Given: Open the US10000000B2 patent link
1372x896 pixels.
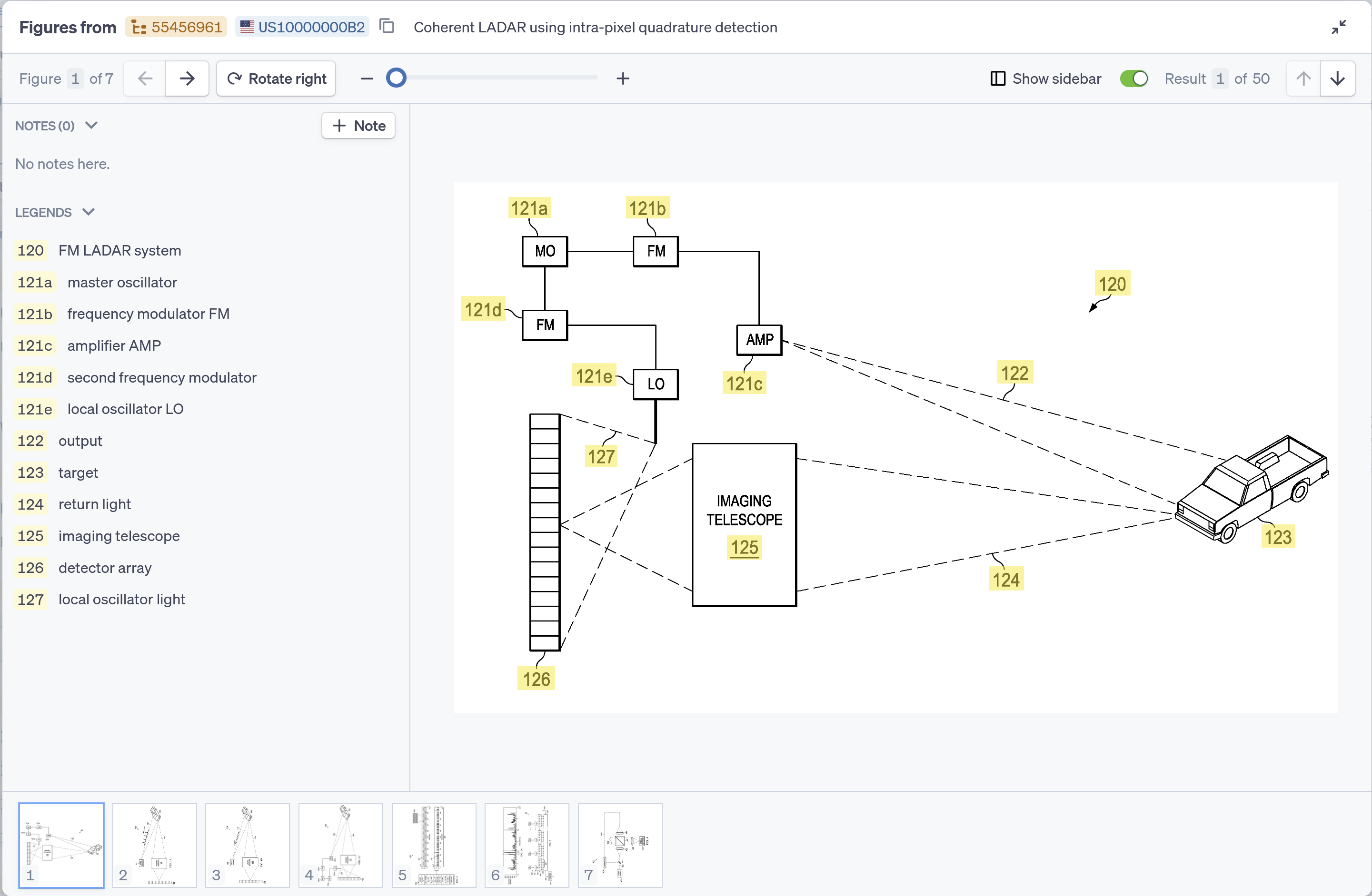Looking at the screenshot, I should tap(303, 27).
